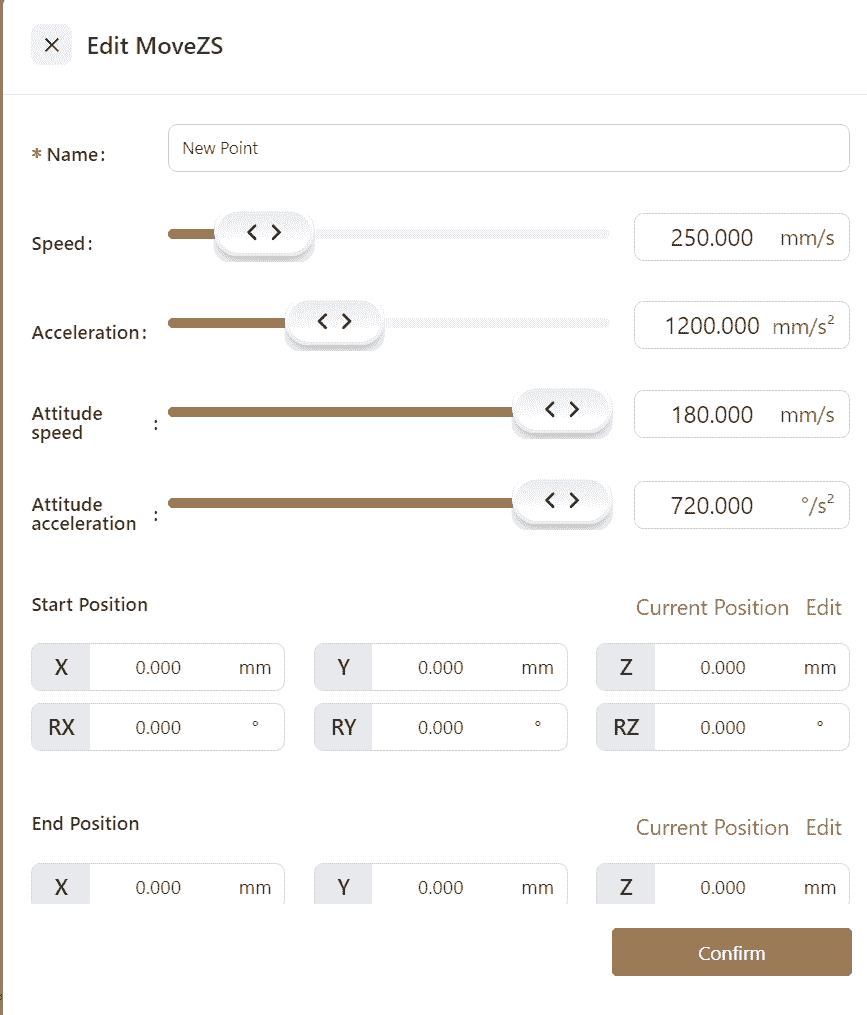Click the Attitude acceleration slider handle
Viewport: 867px width, 1015px height.
click(561, 501)
